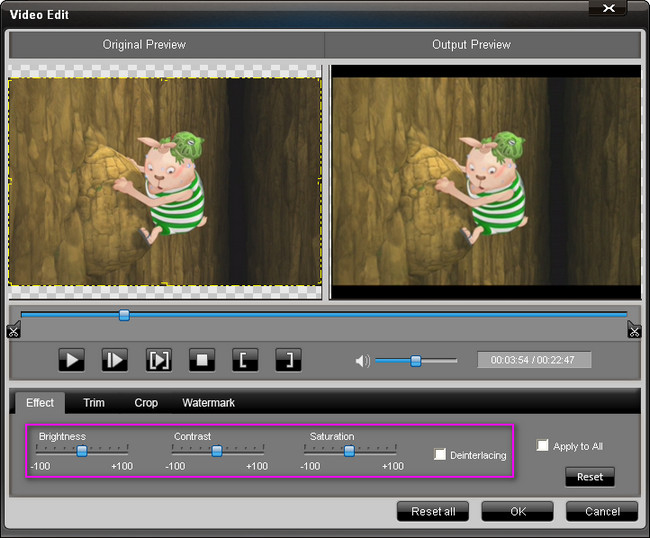Click the Brightness slider handle
The height and width of the screenshot is (538, 650).
coord(82,451)
